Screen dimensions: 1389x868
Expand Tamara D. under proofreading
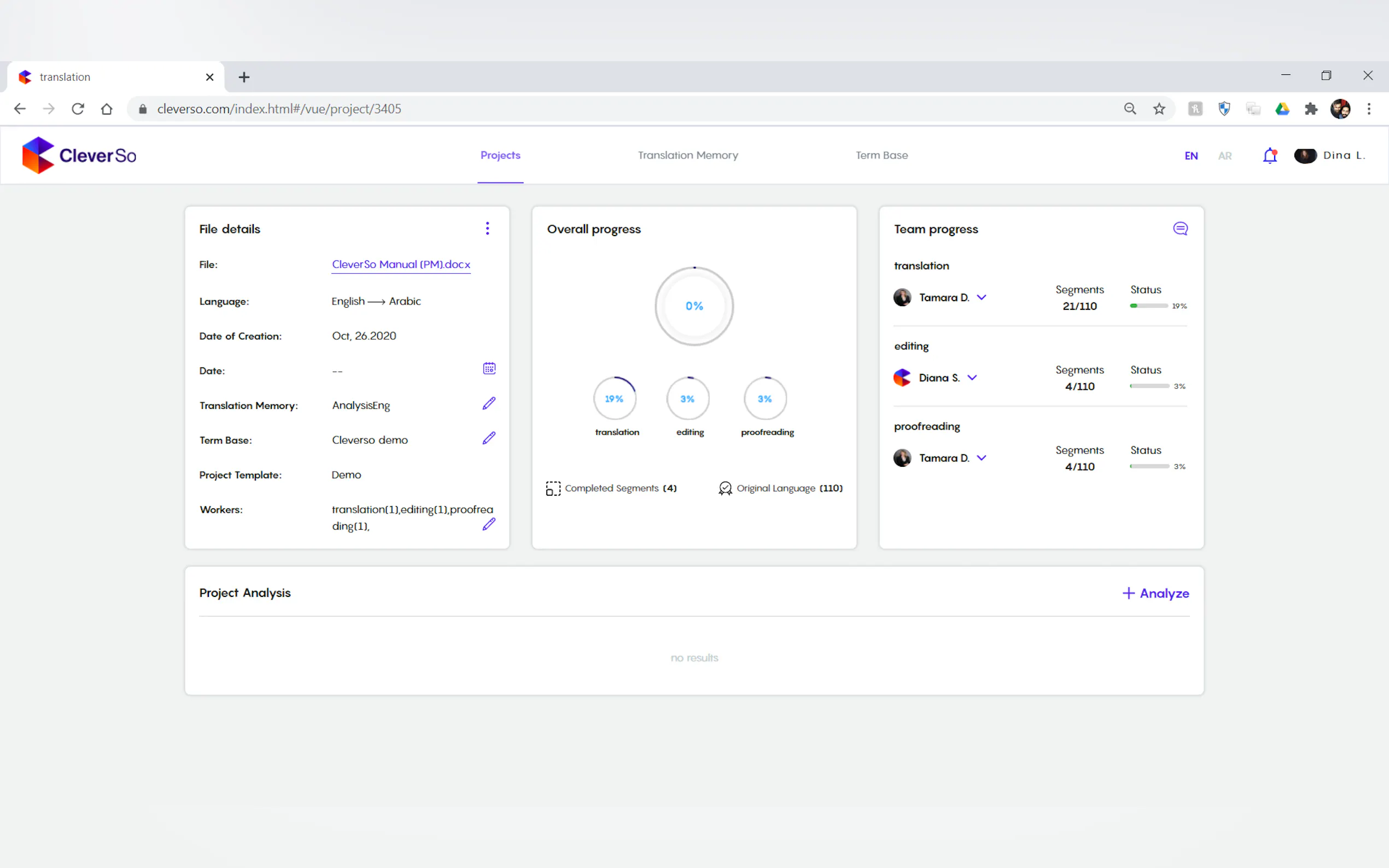982,458
